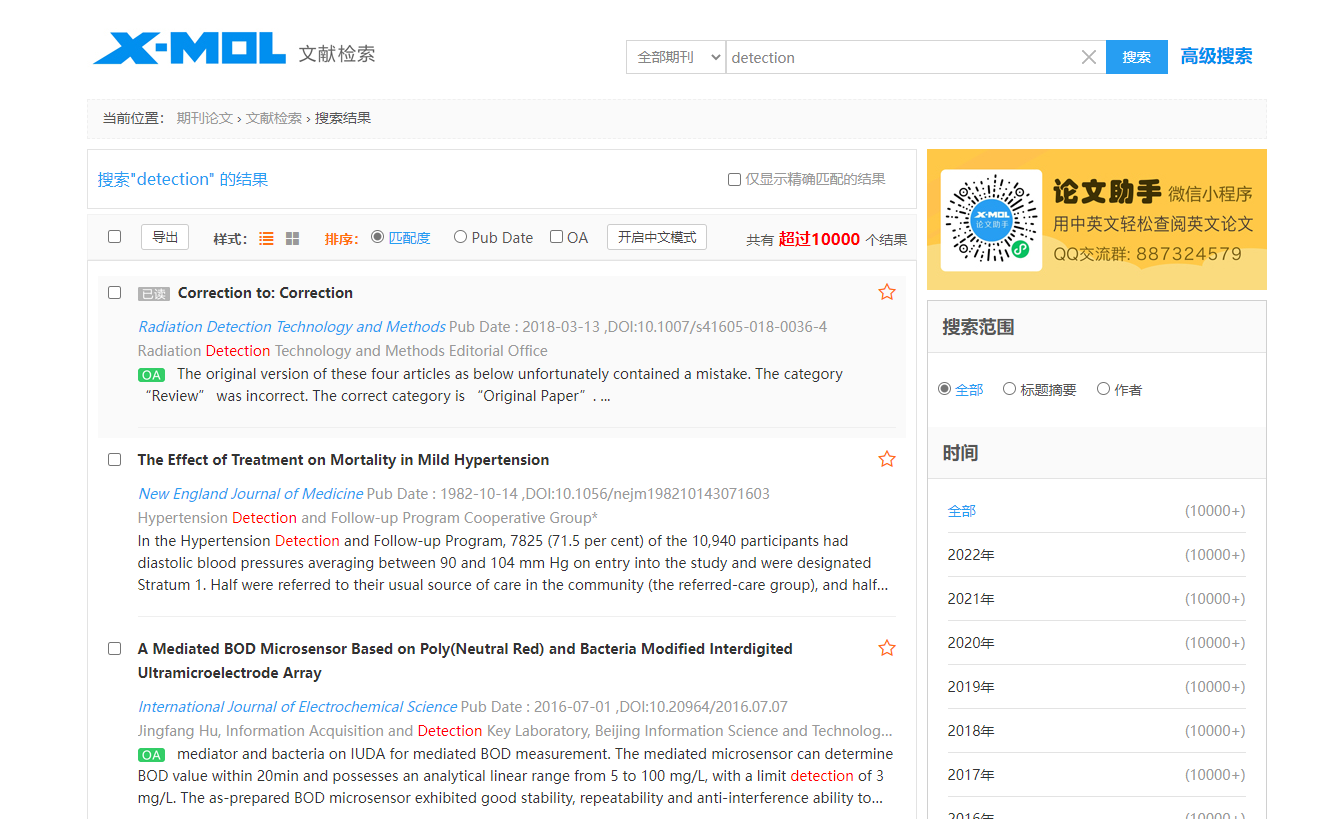The height and width of the screenshot is (819, 1326).
Task: Click the green OA badge on first result
Action: coord(151,375)
